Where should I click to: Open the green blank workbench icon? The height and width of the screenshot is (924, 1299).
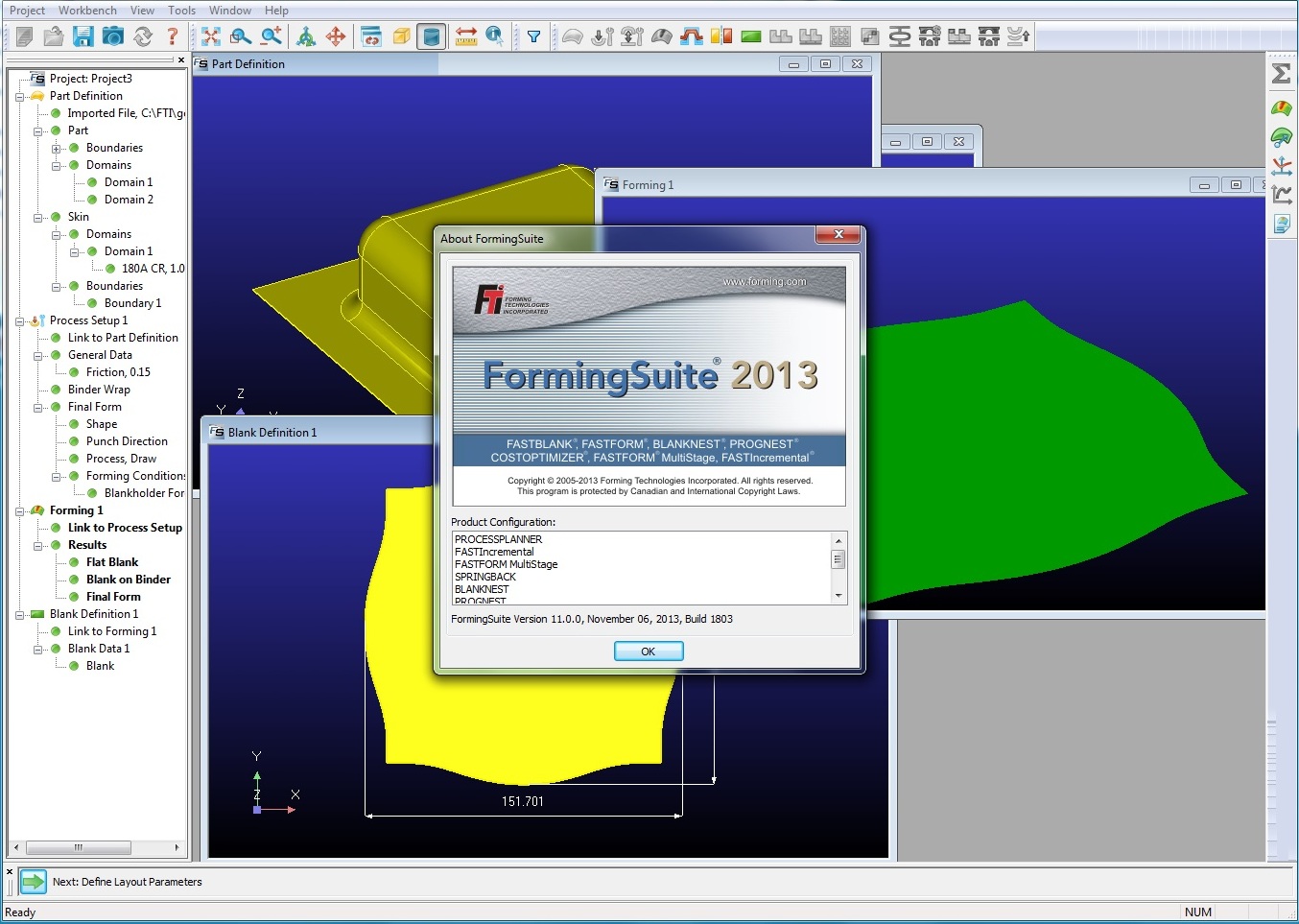[x=751, y=36]
